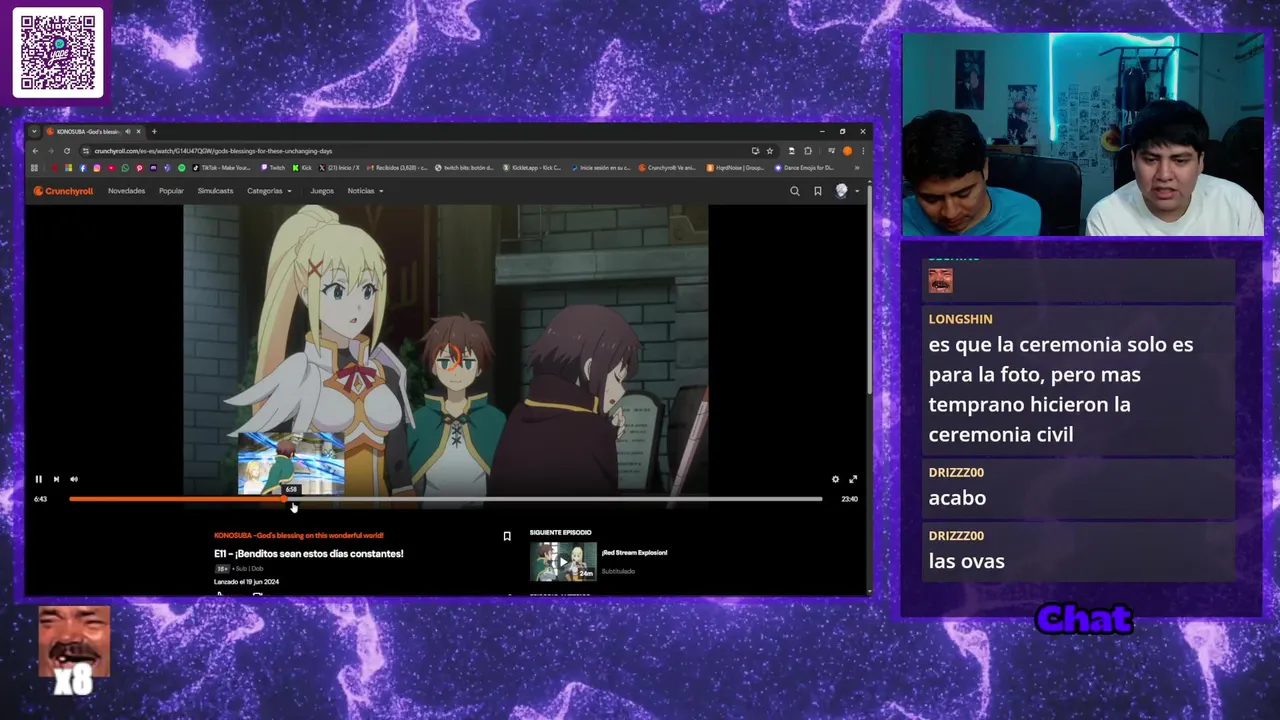
Task: Open the tab search dropdown arrow
Action: pyautogui.click(x=34, y=131)
